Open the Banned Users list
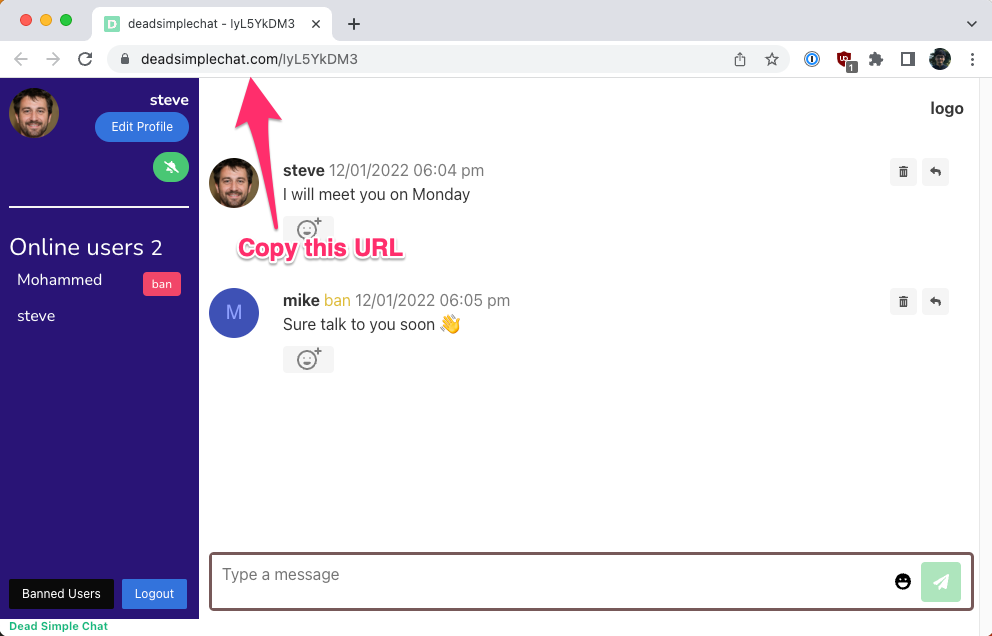 click(x=61, y=594)
